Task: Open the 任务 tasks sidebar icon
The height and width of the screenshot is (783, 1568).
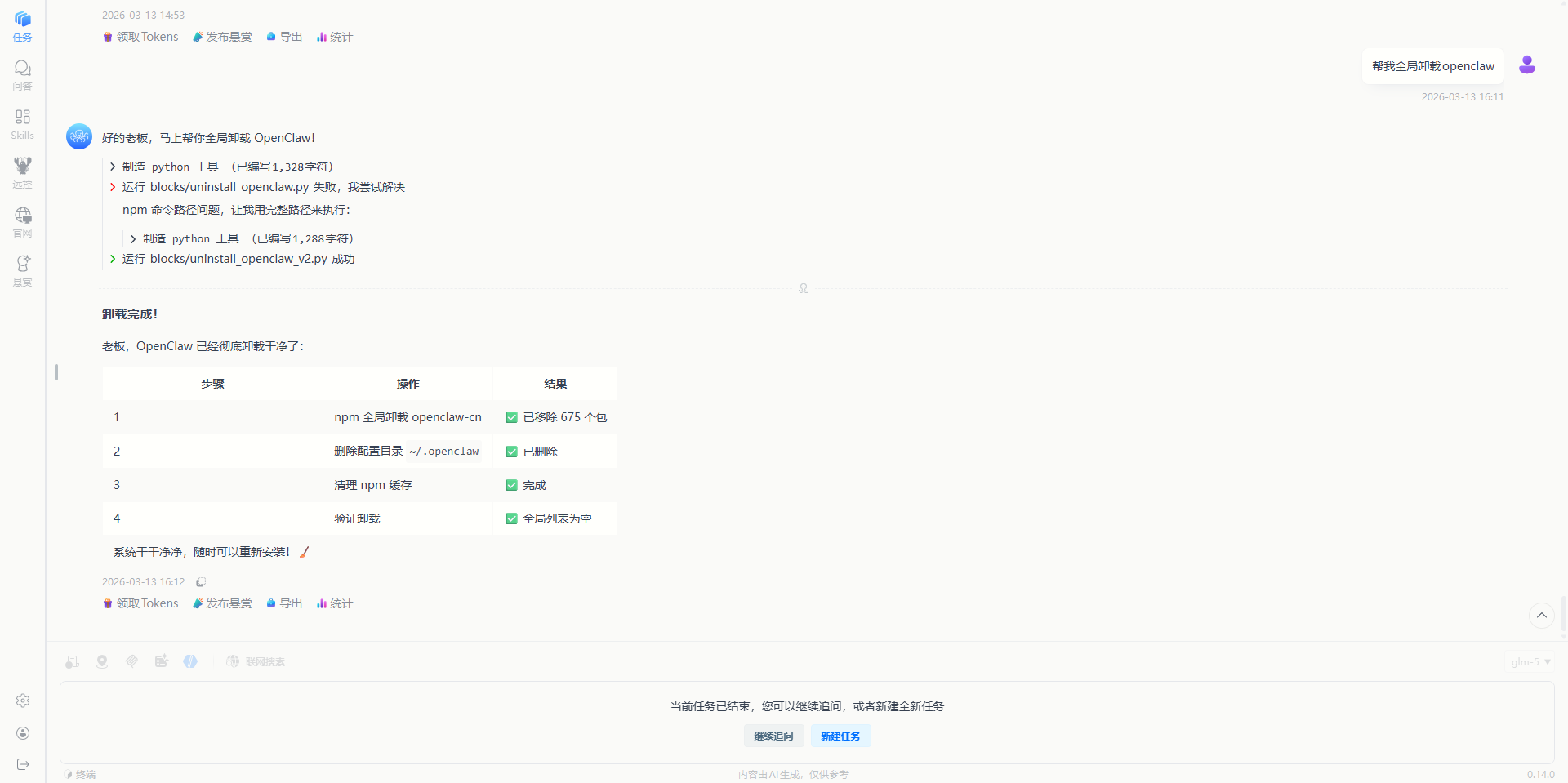Action: click(22, 26)
